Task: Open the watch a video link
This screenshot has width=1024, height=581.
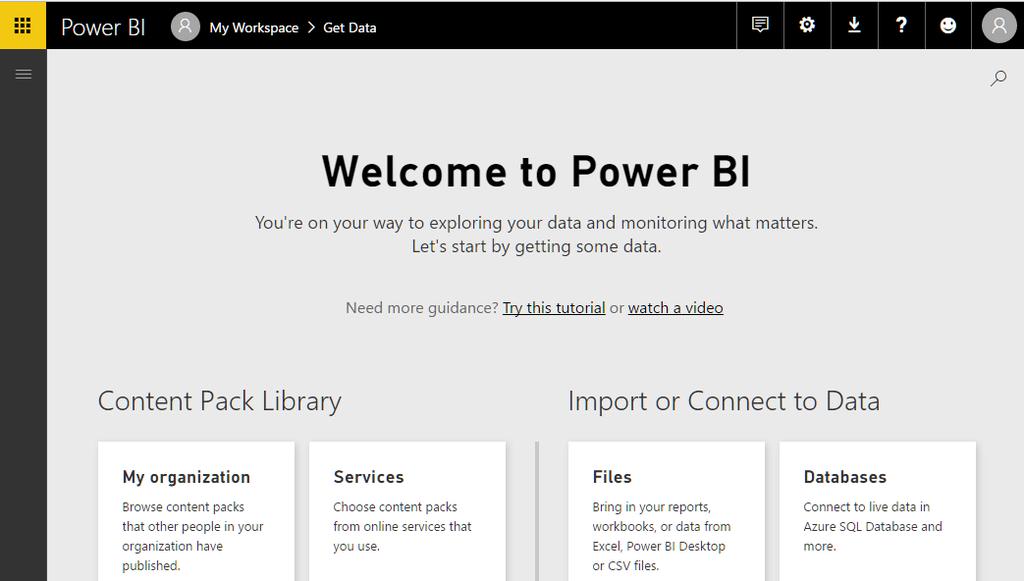Action: click(x=675, y=307)
